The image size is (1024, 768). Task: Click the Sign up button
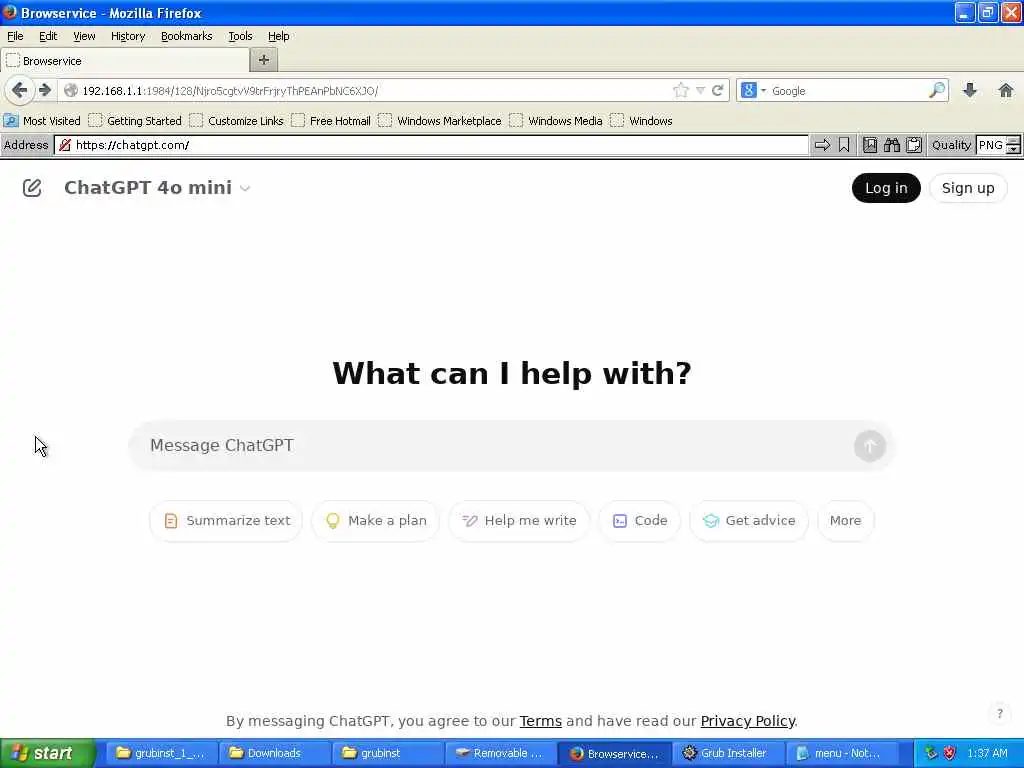(x=967, y=188)
